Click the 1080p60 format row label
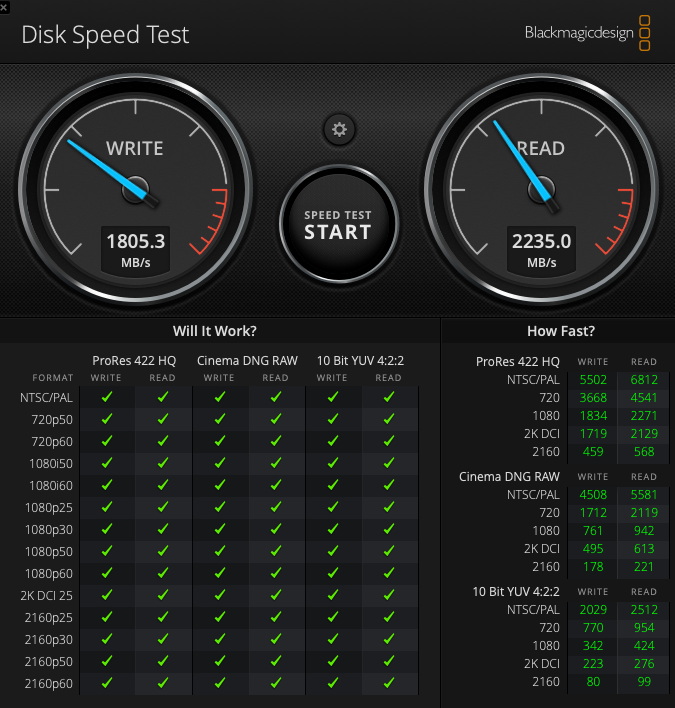Image resolution: width=675 pixels, height=708 pixels. coord(48,573)
